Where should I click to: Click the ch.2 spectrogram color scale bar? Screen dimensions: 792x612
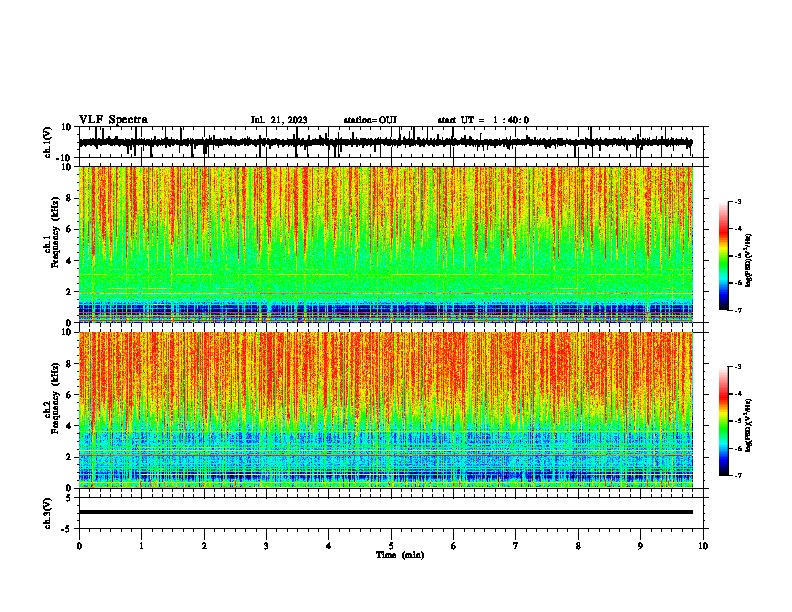[724, 421]
